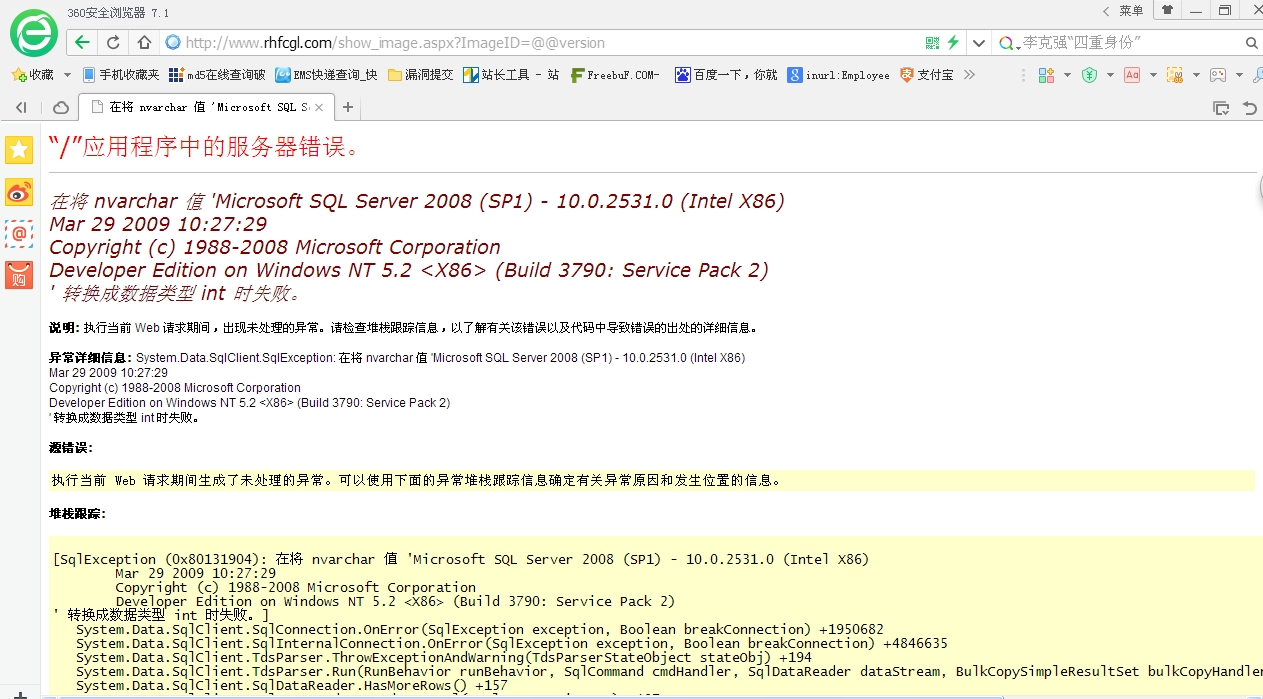Click the game controller extension icon

pyautogui.click(x=1218, y=75)
